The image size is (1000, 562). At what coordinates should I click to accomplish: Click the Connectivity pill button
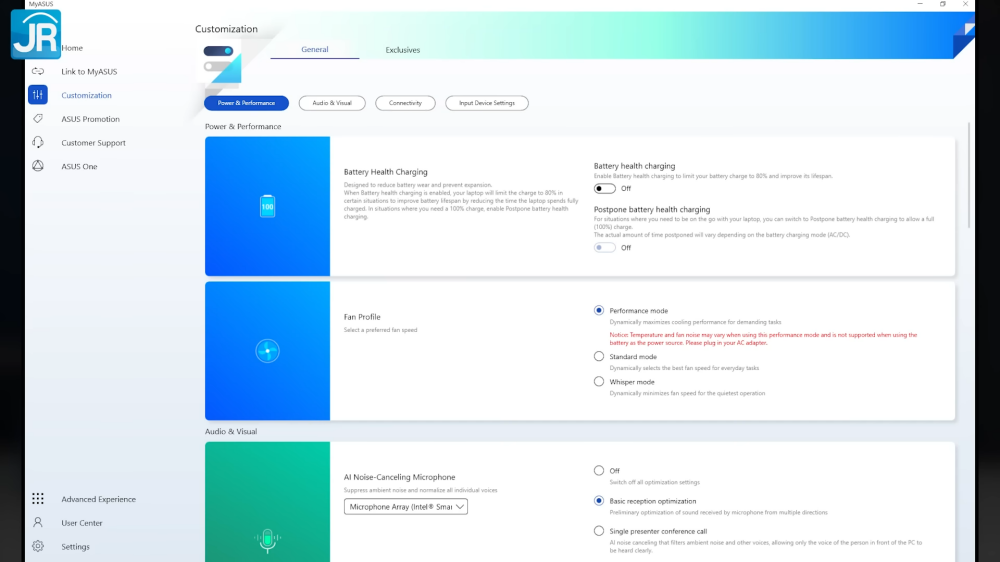405,103
